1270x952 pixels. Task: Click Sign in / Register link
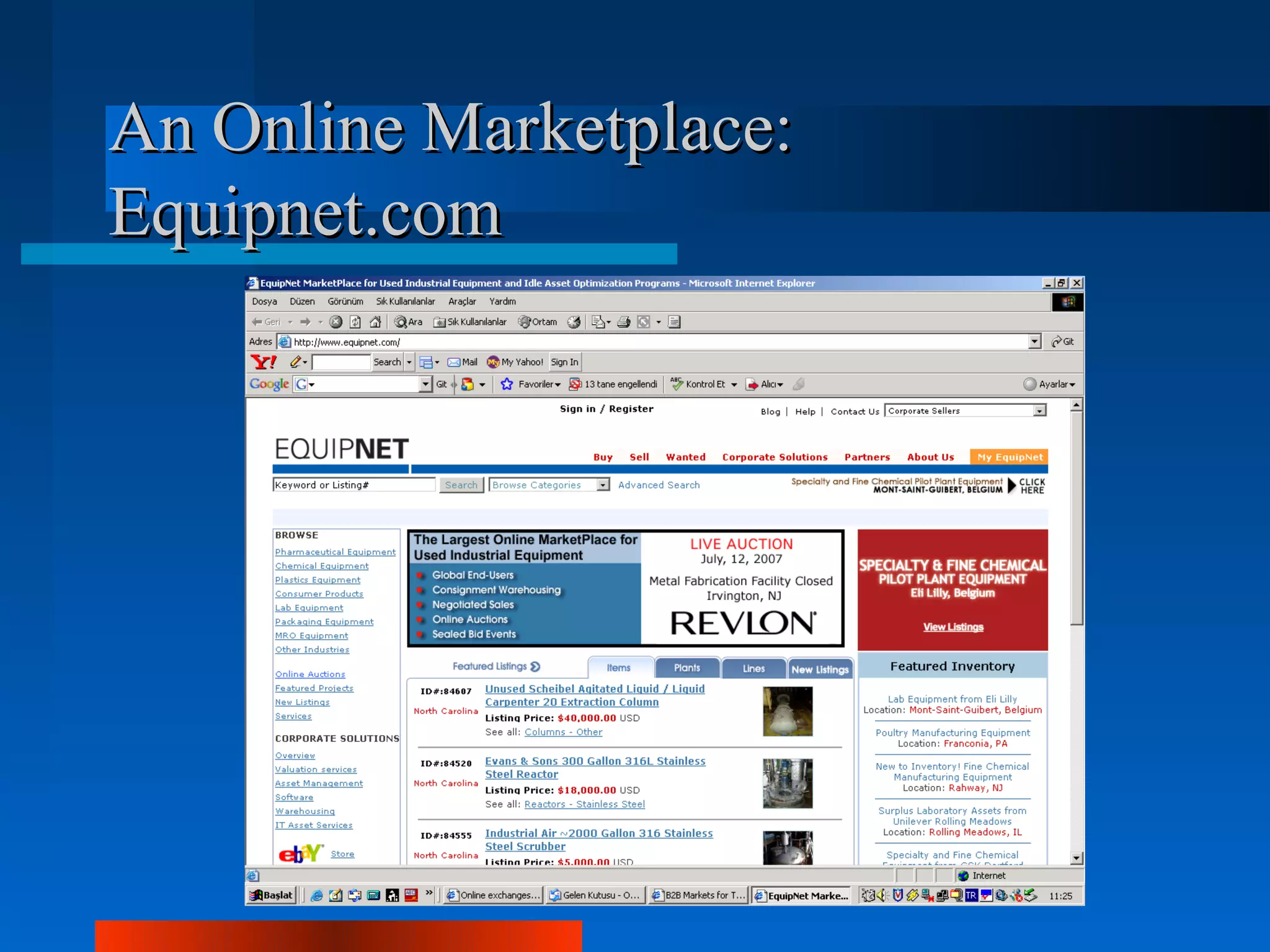606,408
